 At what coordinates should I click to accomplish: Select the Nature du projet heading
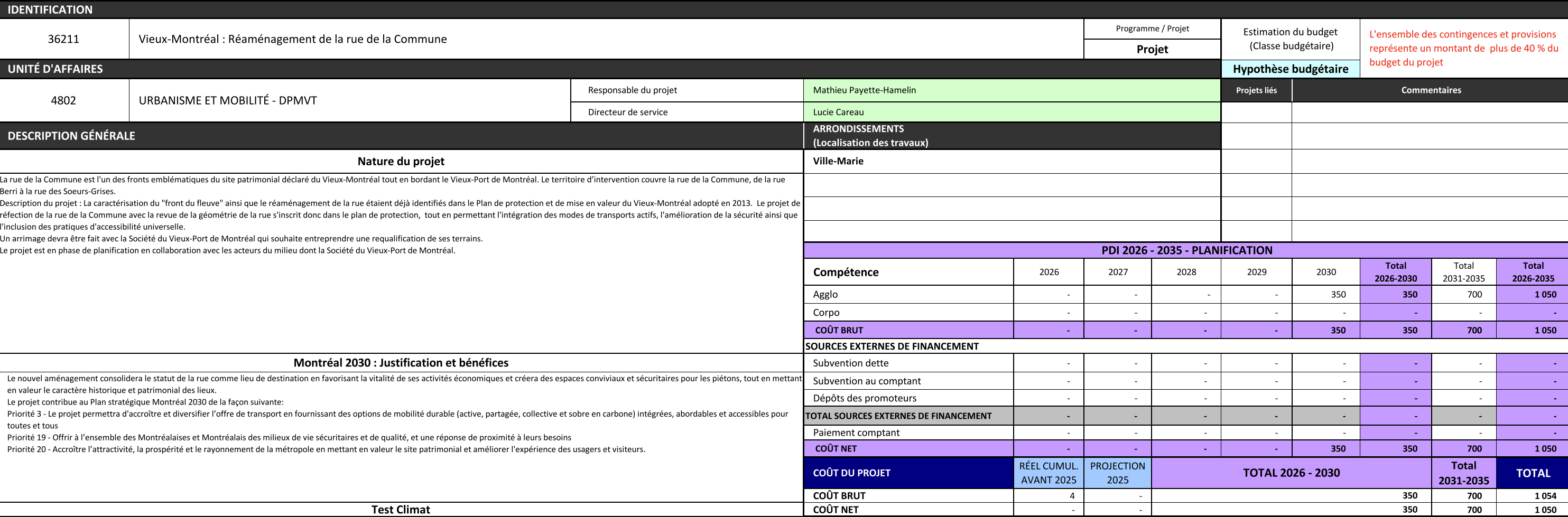pos(401,161)
